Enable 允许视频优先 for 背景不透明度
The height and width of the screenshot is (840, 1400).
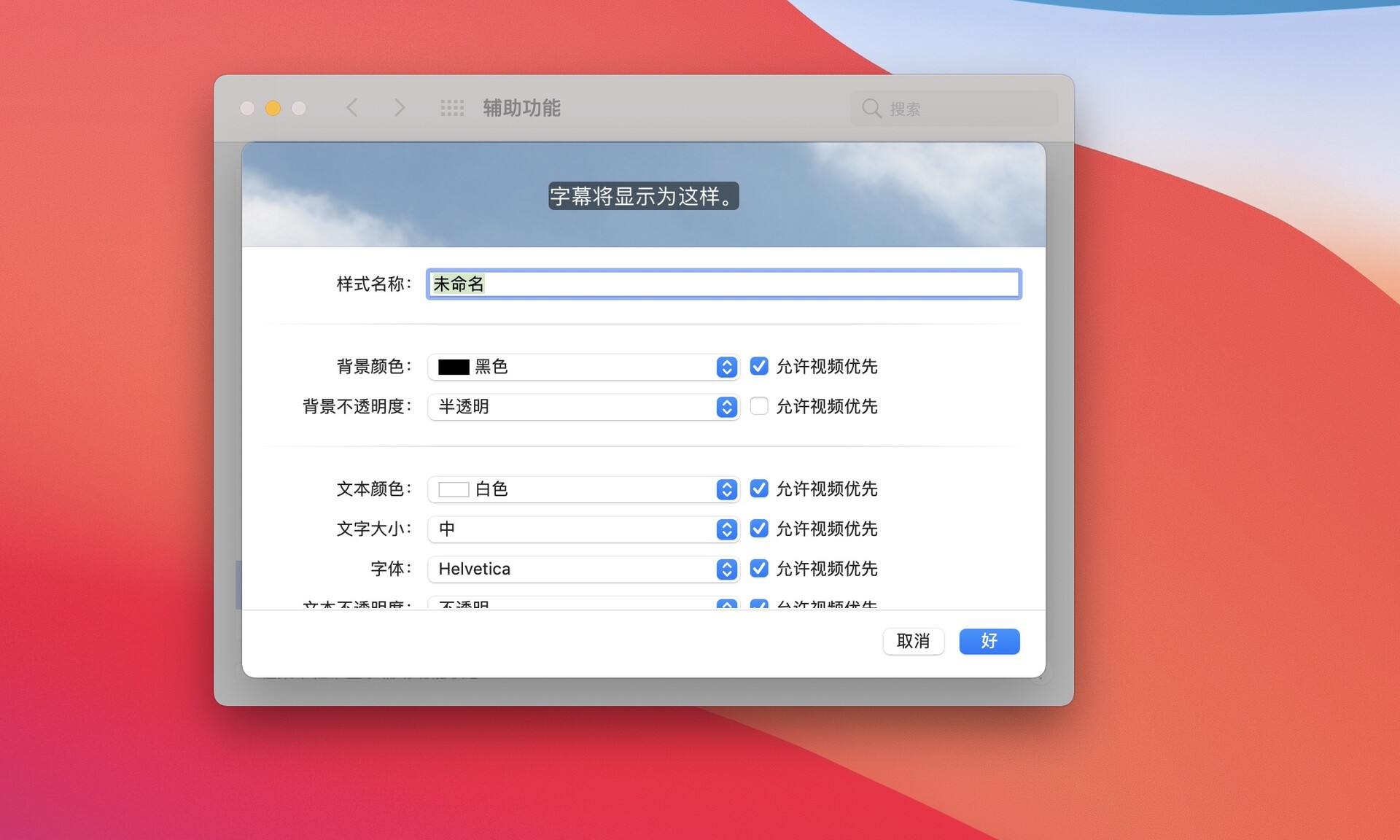[759, 406]
